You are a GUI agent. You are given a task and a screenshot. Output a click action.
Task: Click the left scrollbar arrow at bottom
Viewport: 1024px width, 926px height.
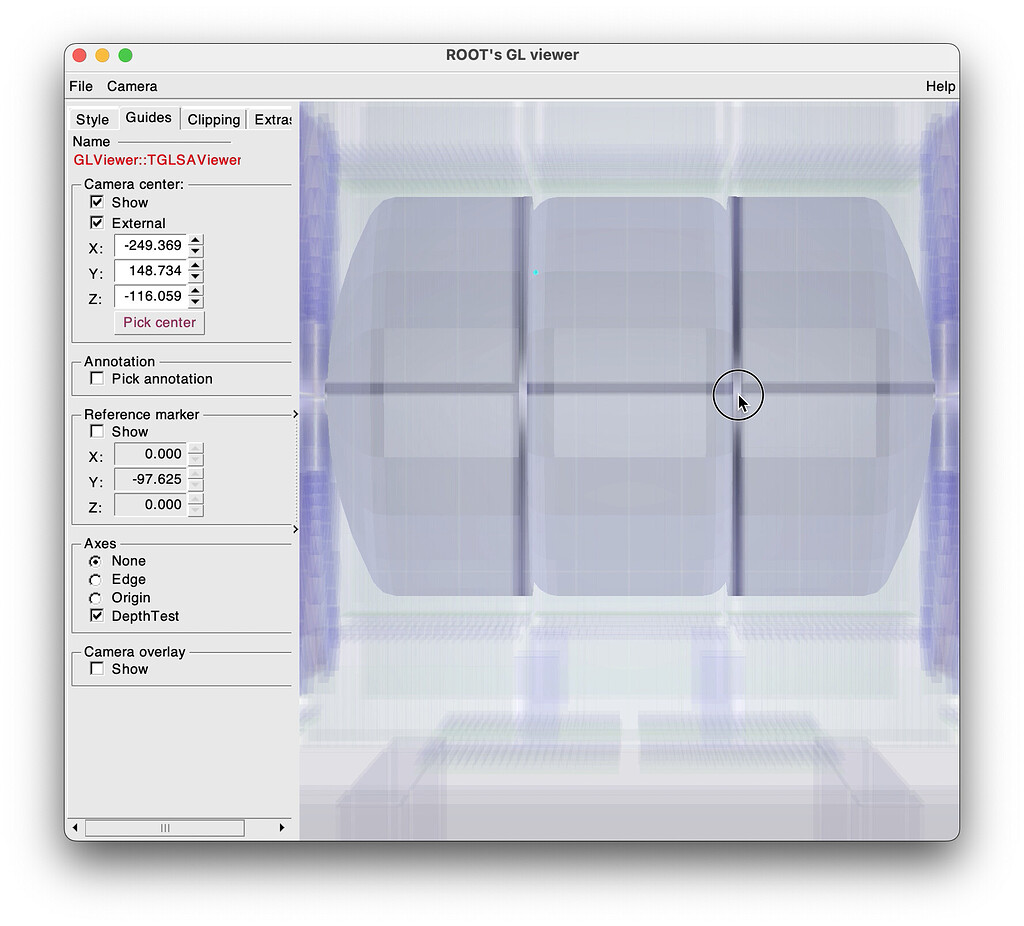(x=75, y=827)
